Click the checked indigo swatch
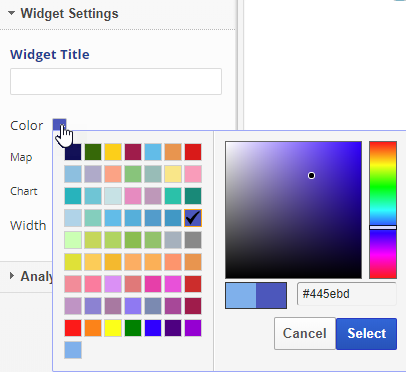The height and width of the screenshot is (372, 406). click(x=193, y=218)
